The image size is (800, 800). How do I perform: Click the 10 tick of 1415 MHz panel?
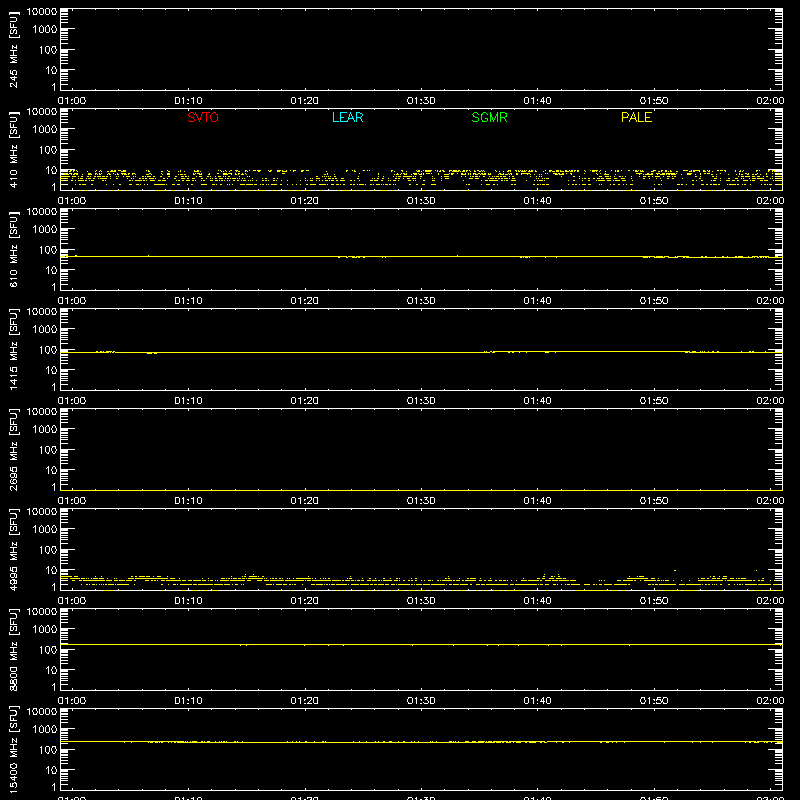pos(52,370)
